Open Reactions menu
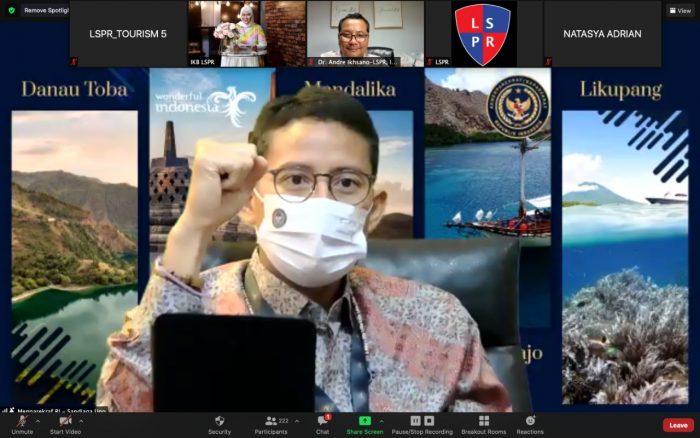 tap(530, 424)
